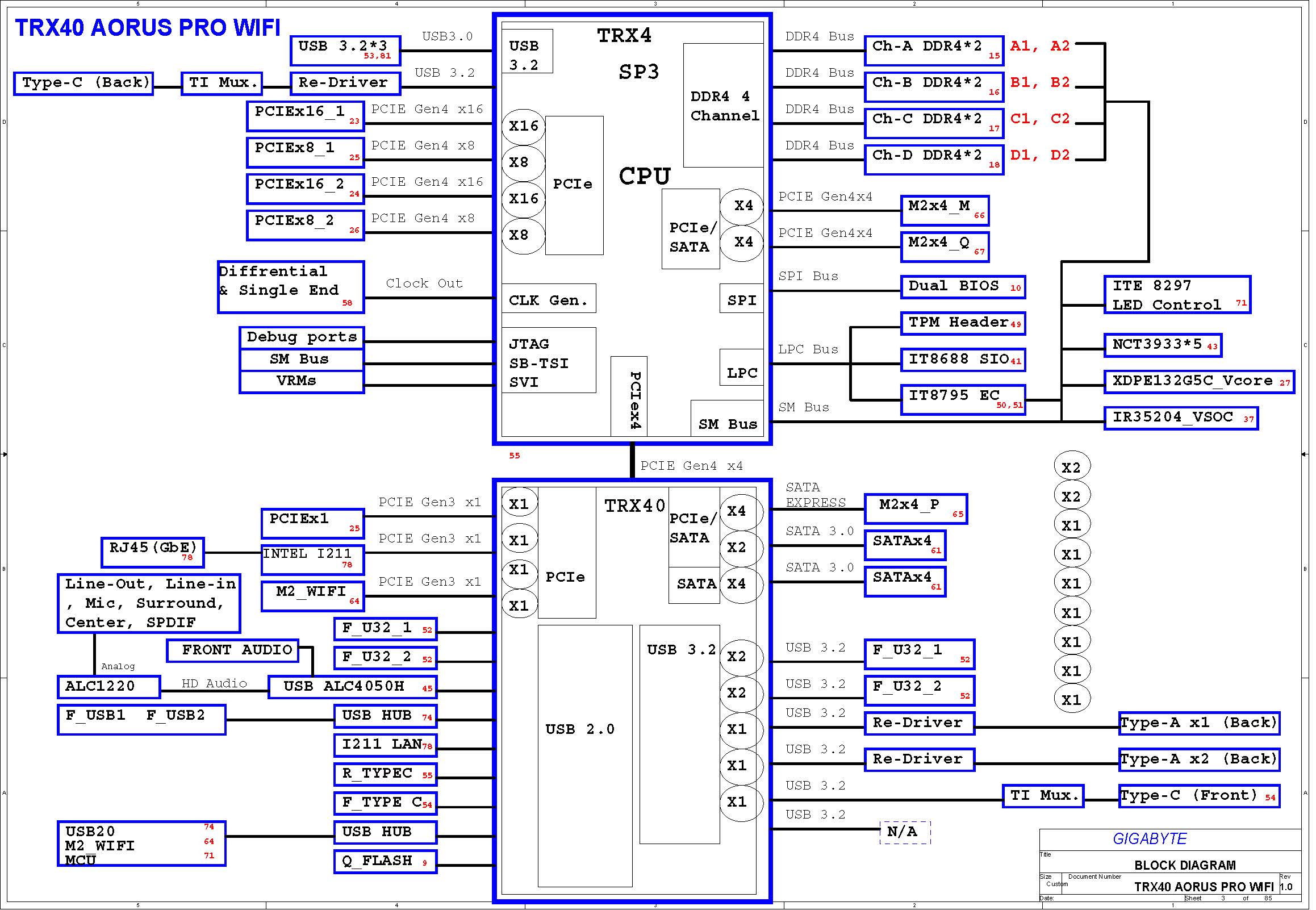This screenshot has height=910, width=1316.
Task: Select the Ch-C DDR4*2 block
Action: click(934, 123)
